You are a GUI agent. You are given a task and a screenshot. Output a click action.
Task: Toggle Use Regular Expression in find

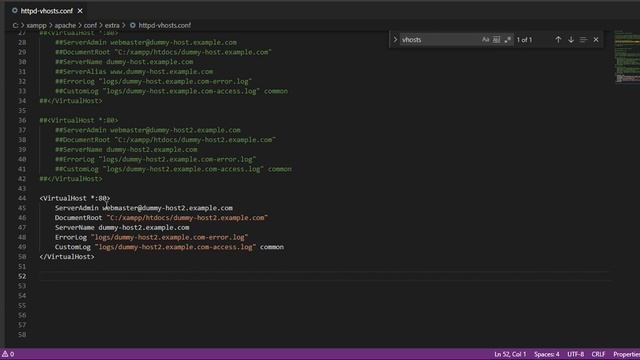coord(507,40)
